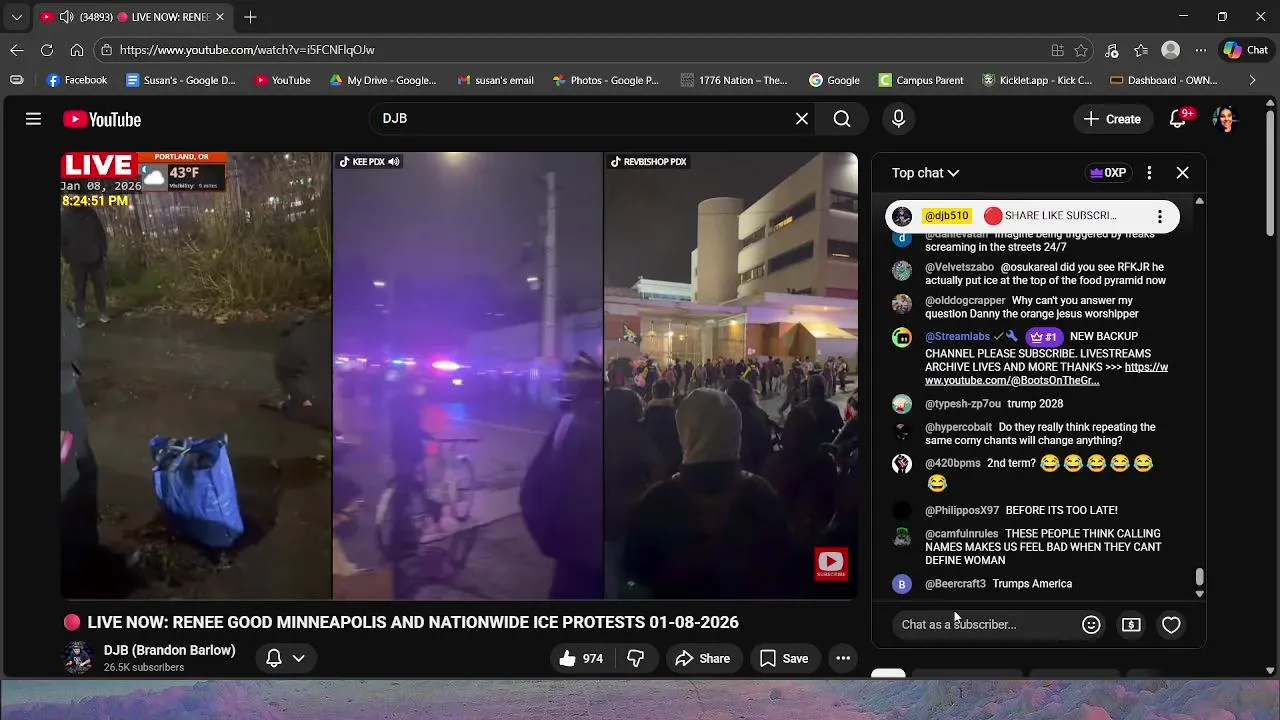This screenshot has height=720, width=1280.
Task: Open Copilot Chat button
Action: [x=1246, y=50]
